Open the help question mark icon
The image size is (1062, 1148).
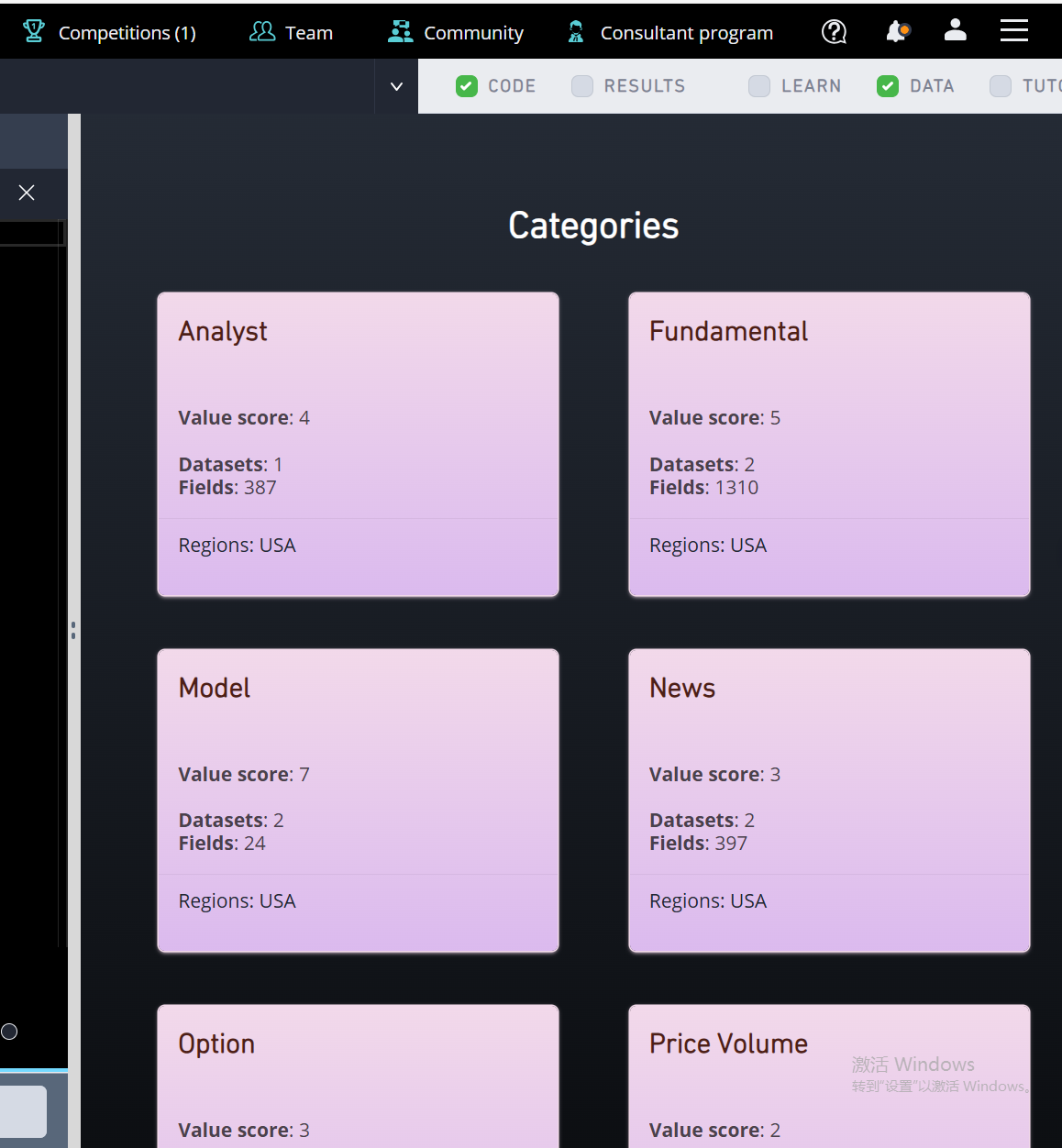tap(834, 32)
